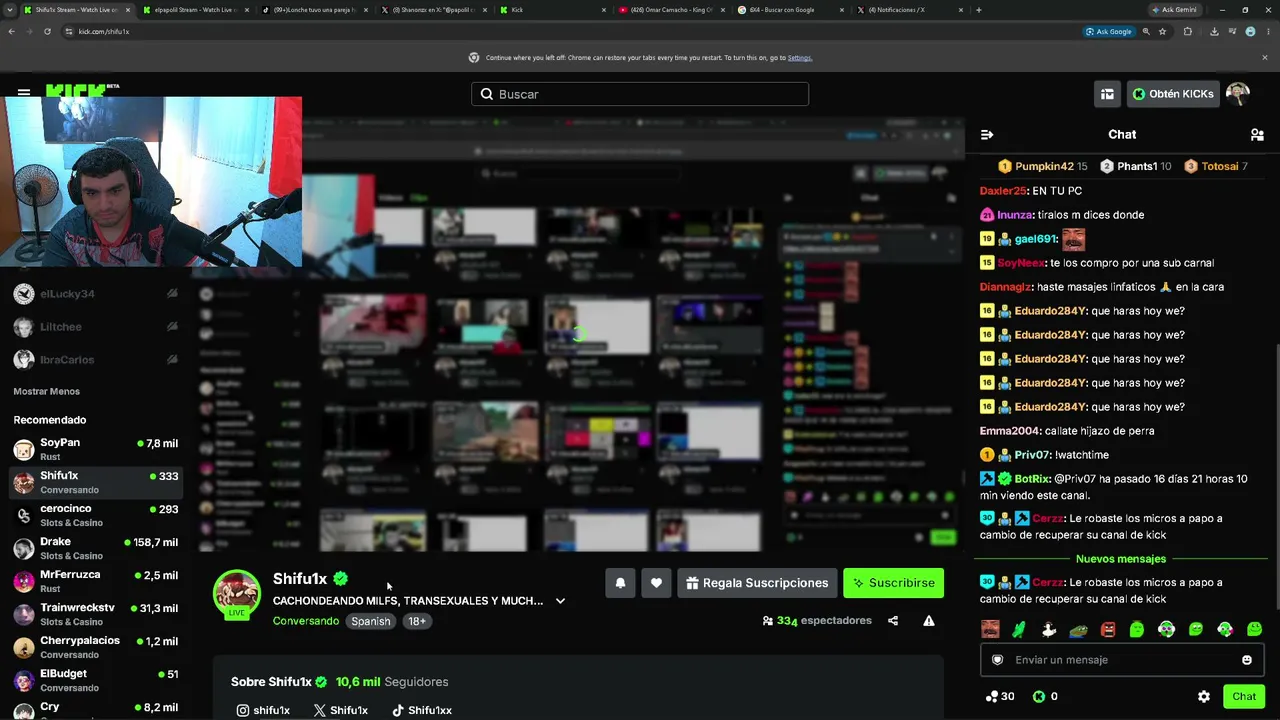1280x720 pixels.
Task: Switch to the Omar Camacho YouTube tab
Action: 670,10
